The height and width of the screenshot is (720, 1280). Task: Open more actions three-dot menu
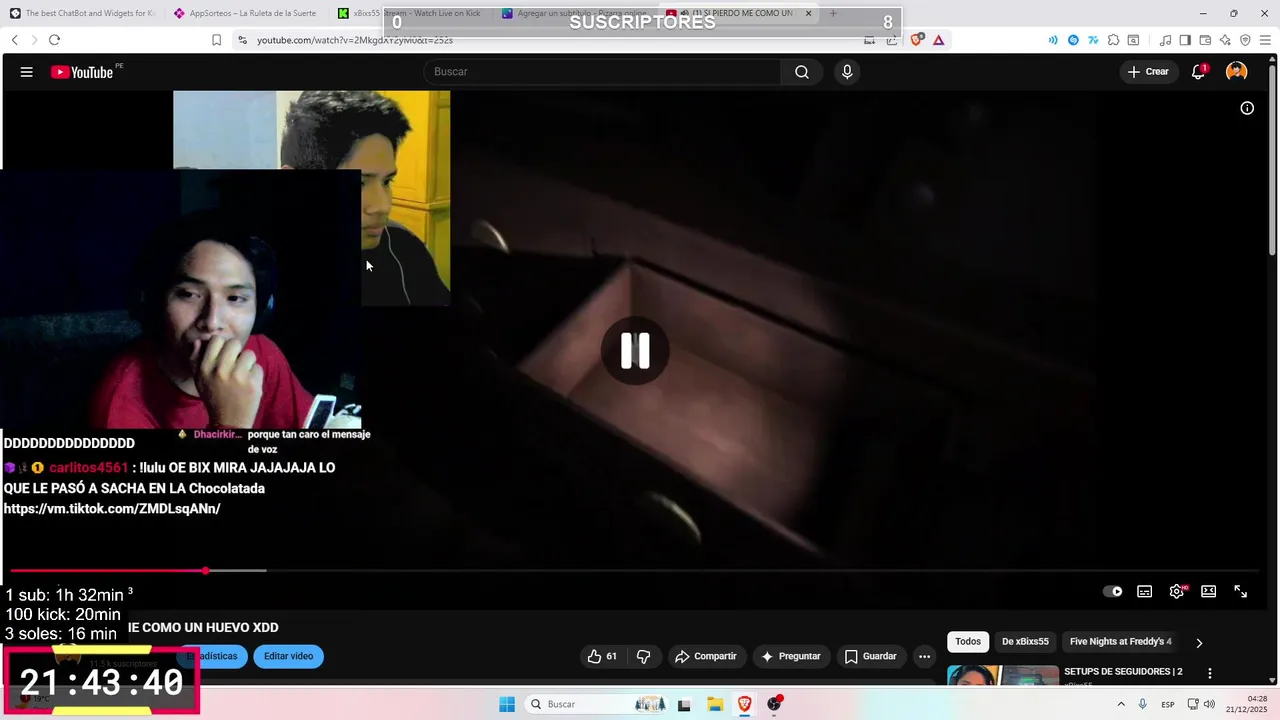coord(925,656)
